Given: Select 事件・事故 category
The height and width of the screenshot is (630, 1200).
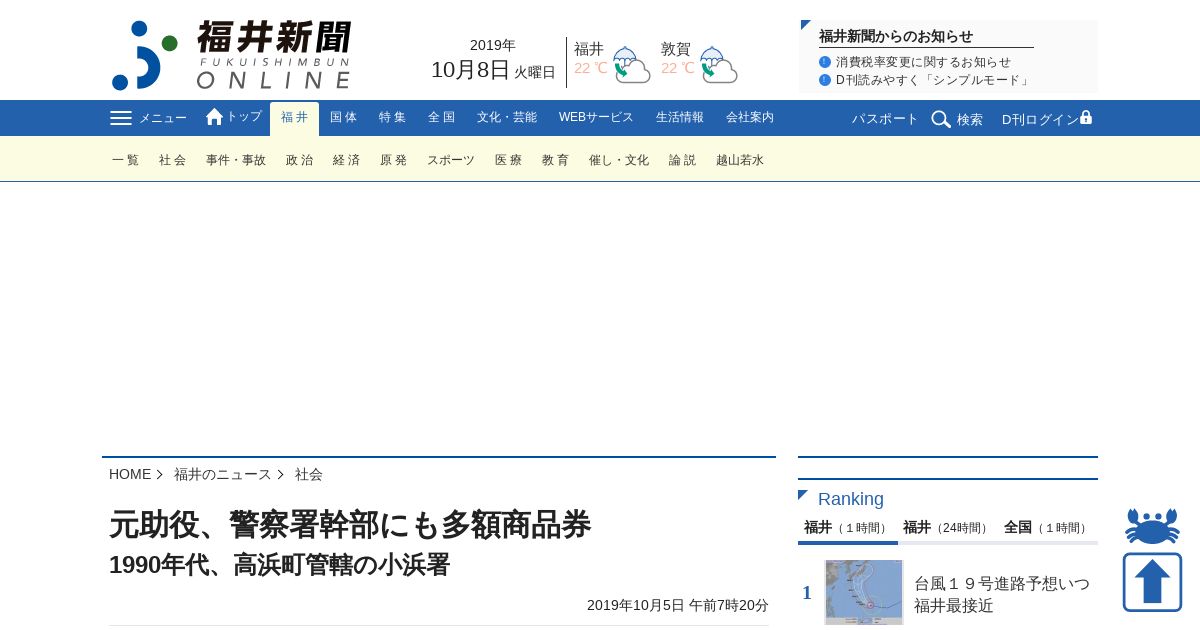Looking at the screenshot, I should [x=236, y=160].
